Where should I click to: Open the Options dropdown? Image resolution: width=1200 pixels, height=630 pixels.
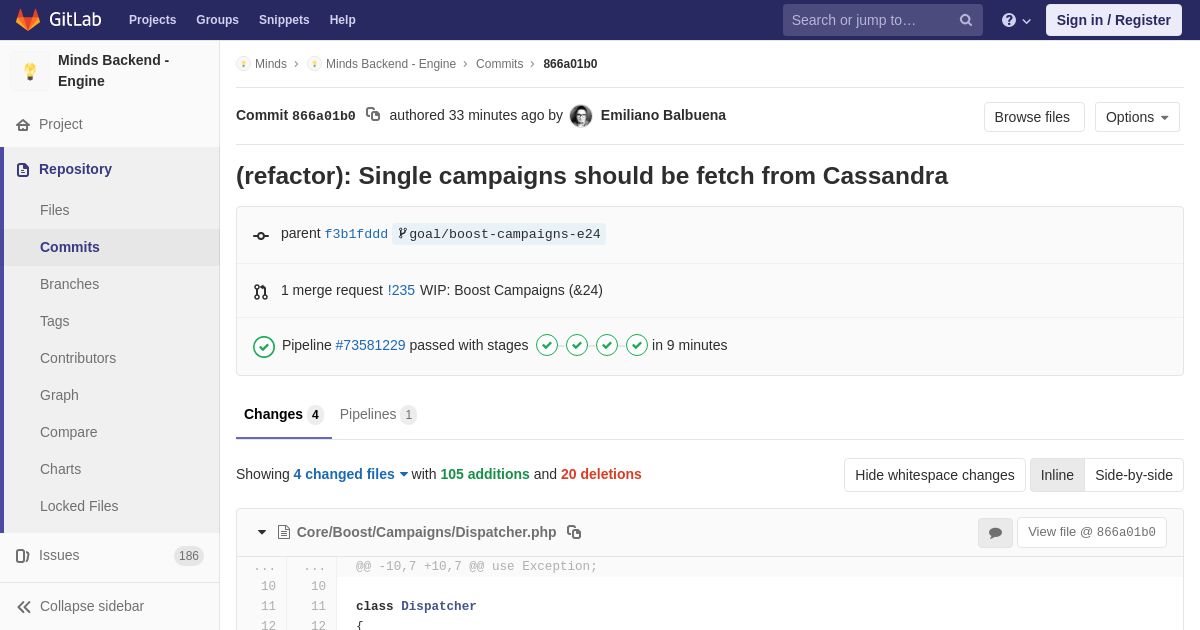click(x=1137, y=117)
